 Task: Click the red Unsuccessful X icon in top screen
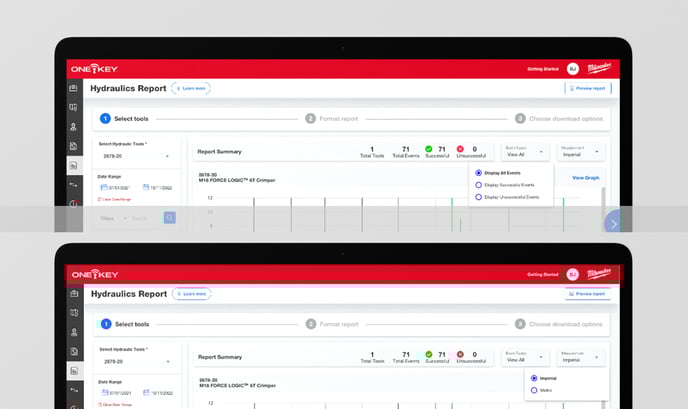pos(460,149)
